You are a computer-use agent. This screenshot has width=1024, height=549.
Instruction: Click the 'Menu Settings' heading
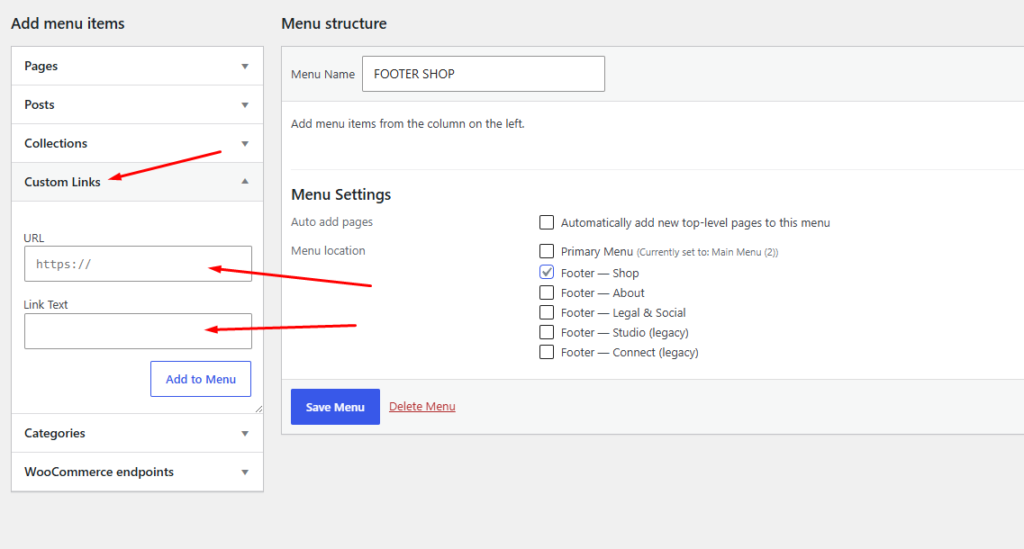341,195
